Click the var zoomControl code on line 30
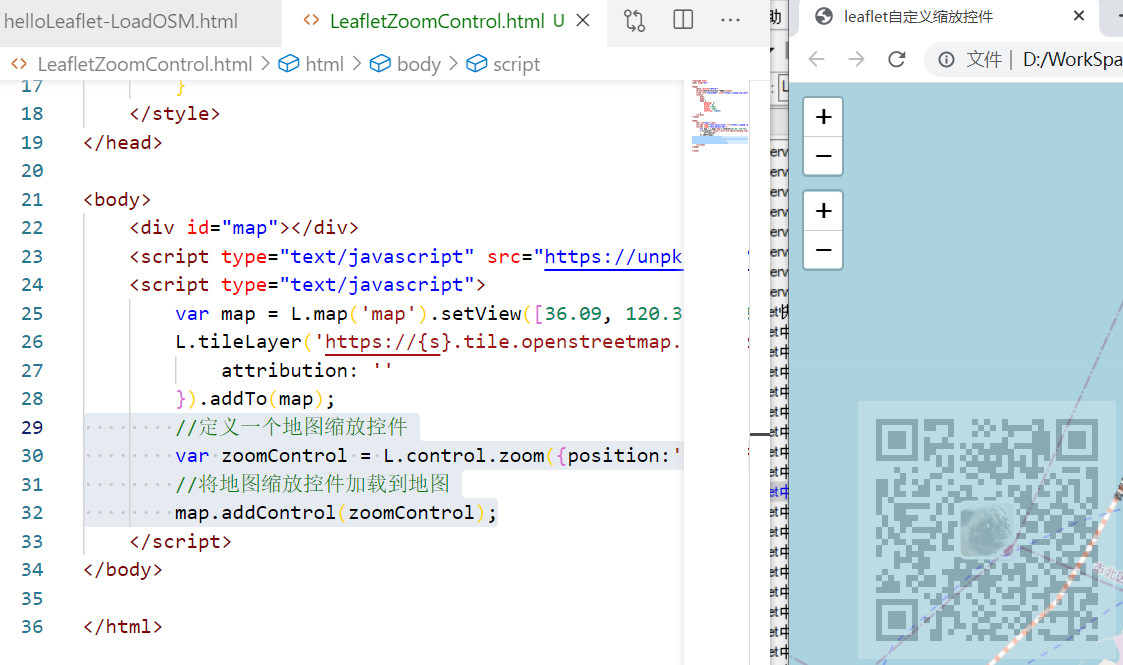This screenshot has width=1123, height=665. [428, 455]
